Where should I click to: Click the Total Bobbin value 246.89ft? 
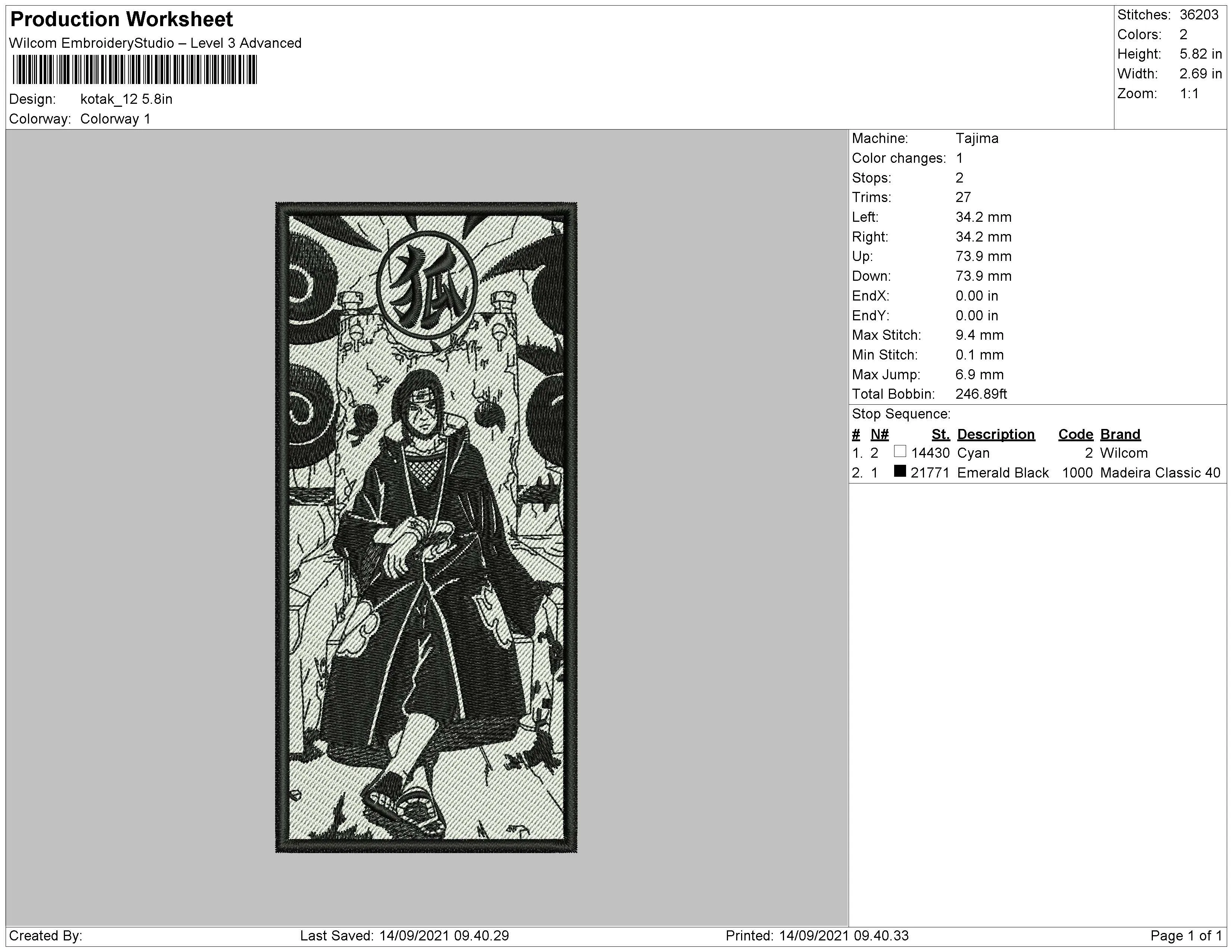click(981, 394)
